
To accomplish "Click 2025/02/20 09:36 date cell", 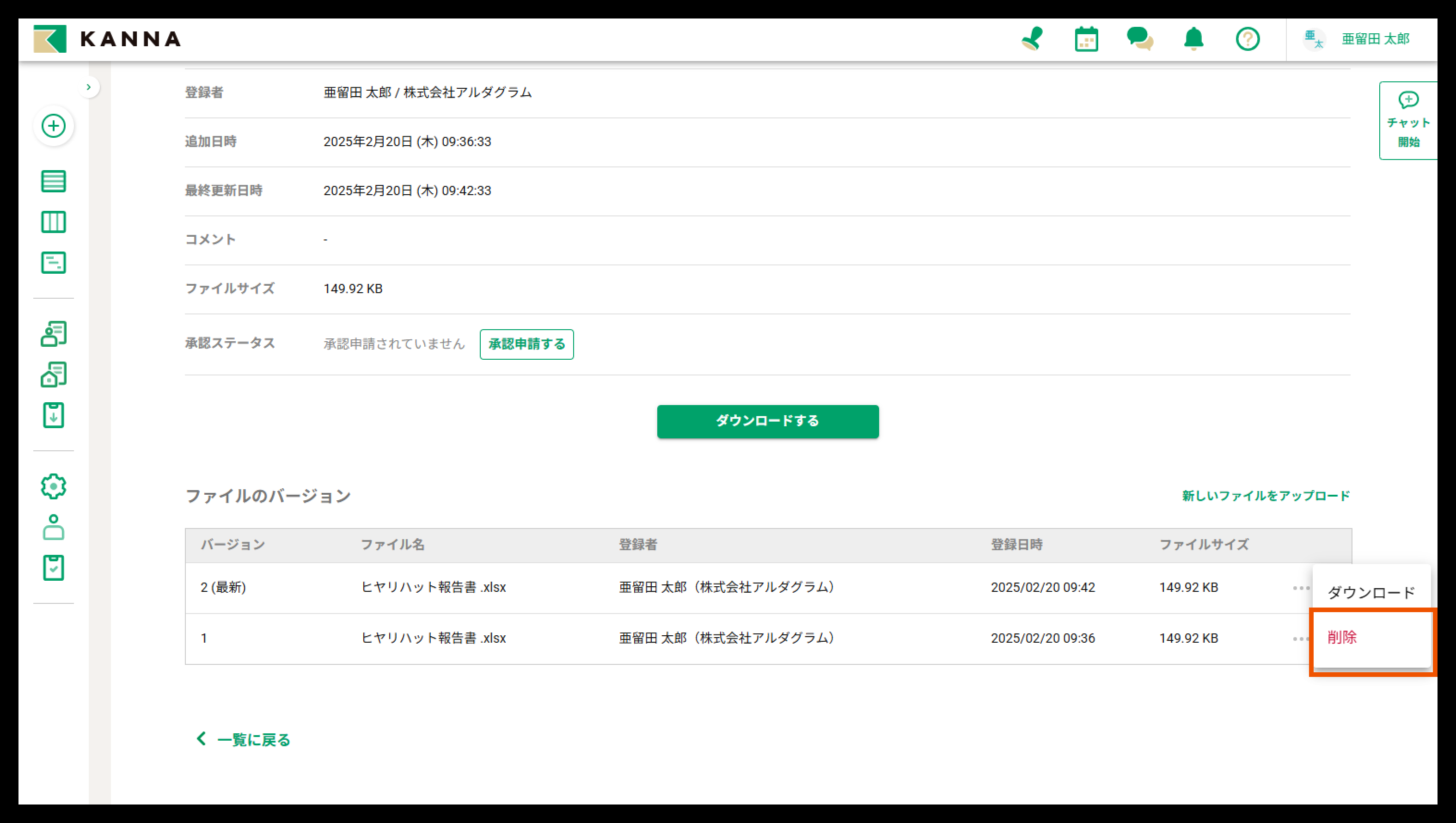I will click(x=1043, y=638).
